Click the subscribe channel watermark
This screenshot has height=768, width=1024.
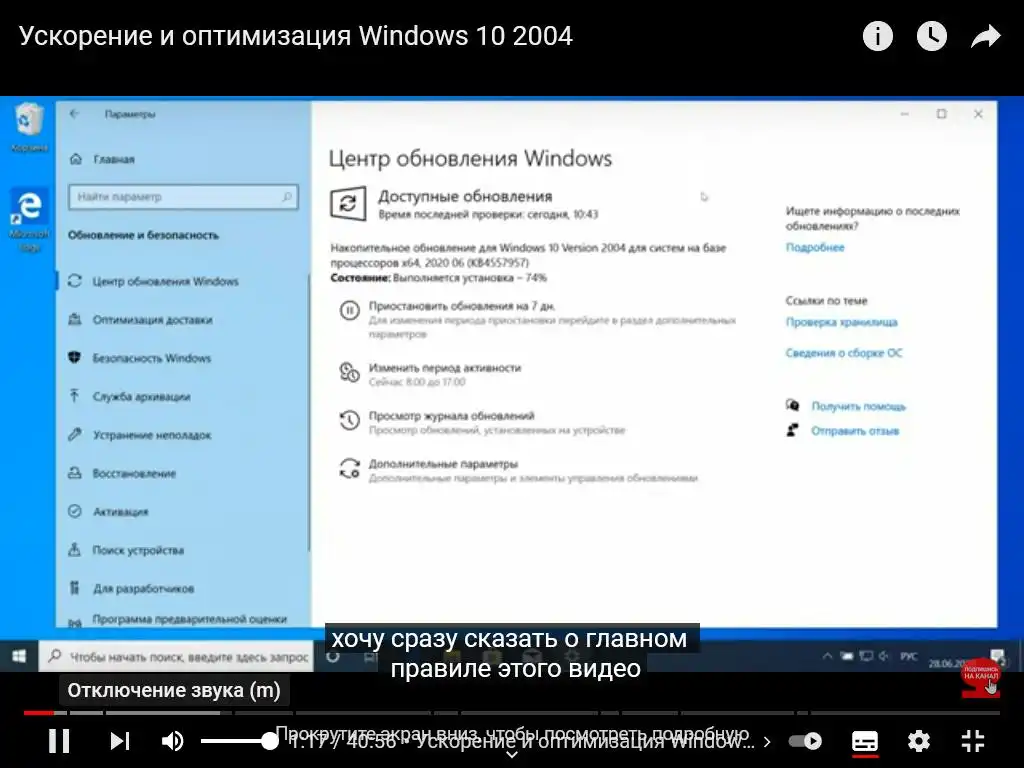(x=981, y=677)
